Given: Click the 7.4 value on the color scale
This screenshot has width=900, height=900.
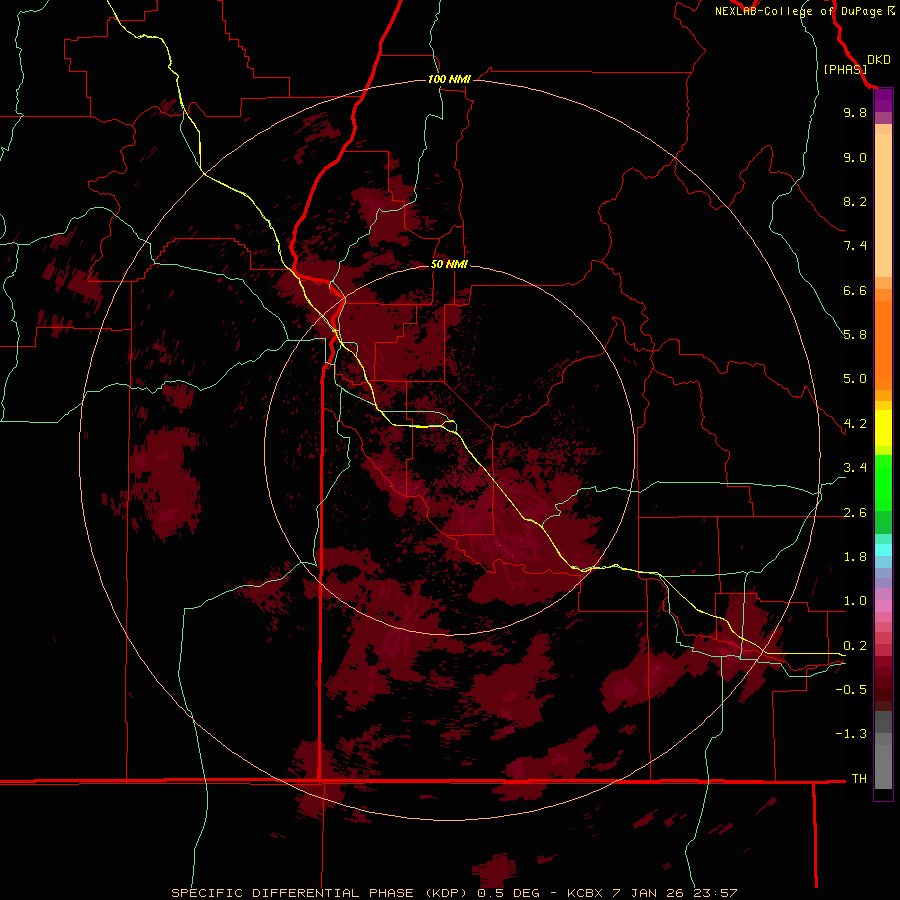Looking at the screenshot, I should pyautogui.click(x=855, y=246).
